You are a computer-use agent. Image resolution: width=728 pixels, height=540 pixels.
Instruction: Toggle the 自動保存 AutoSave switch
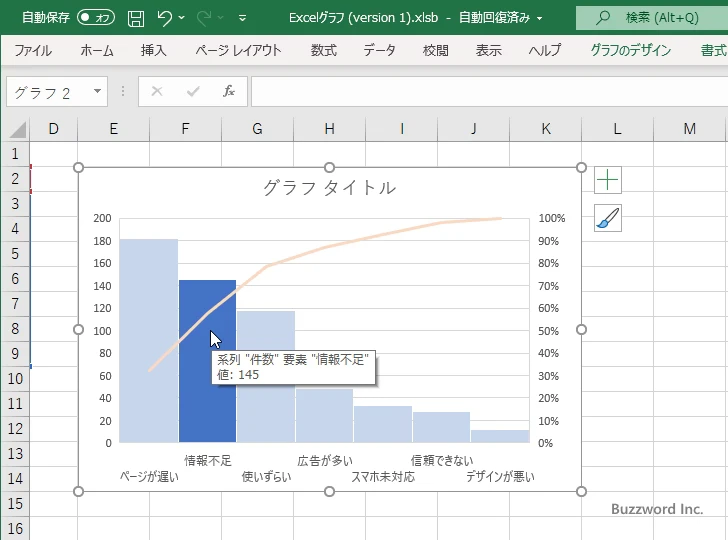point(96,18)
